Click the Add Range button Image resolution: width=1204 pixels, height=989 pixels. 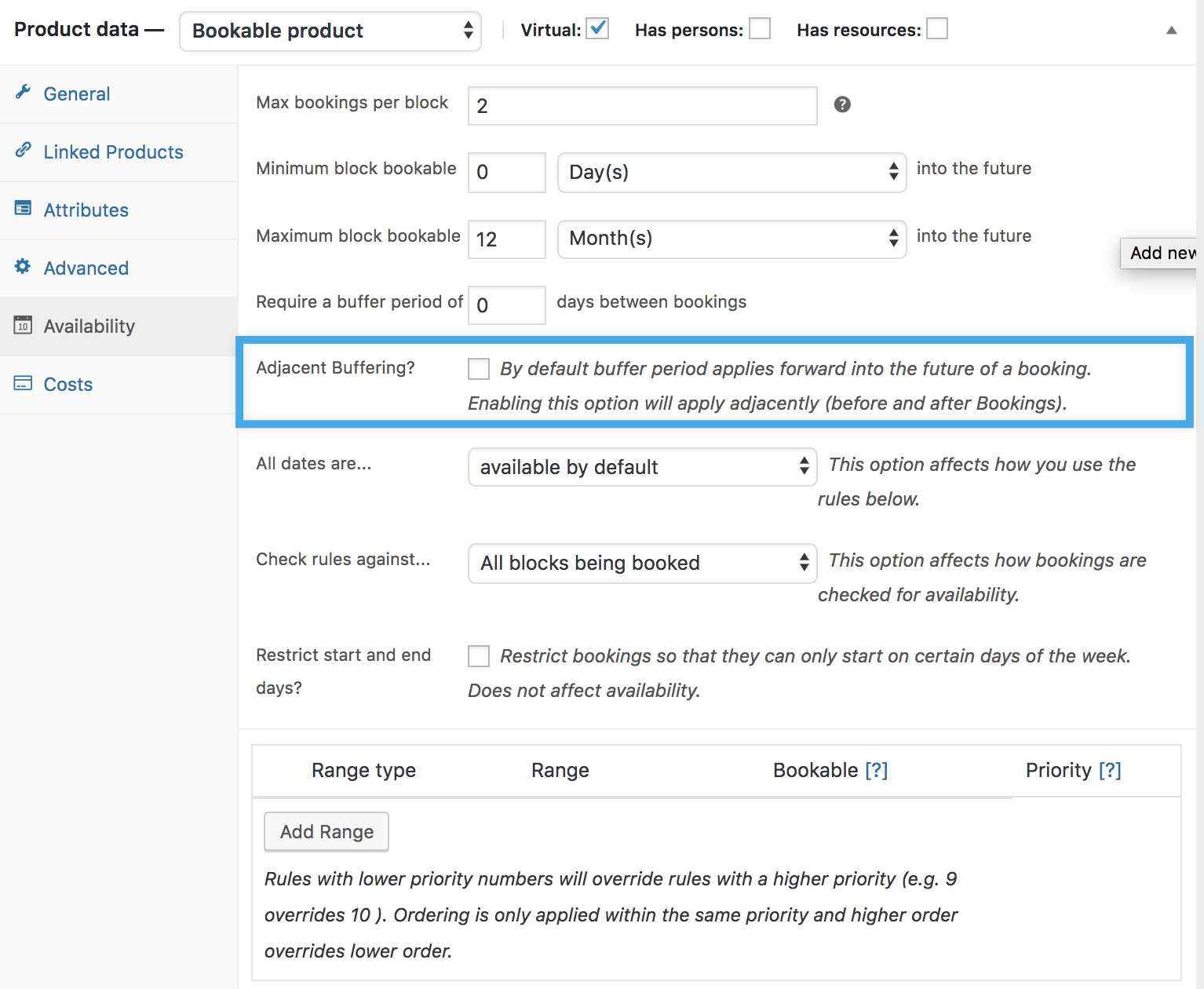327,832
